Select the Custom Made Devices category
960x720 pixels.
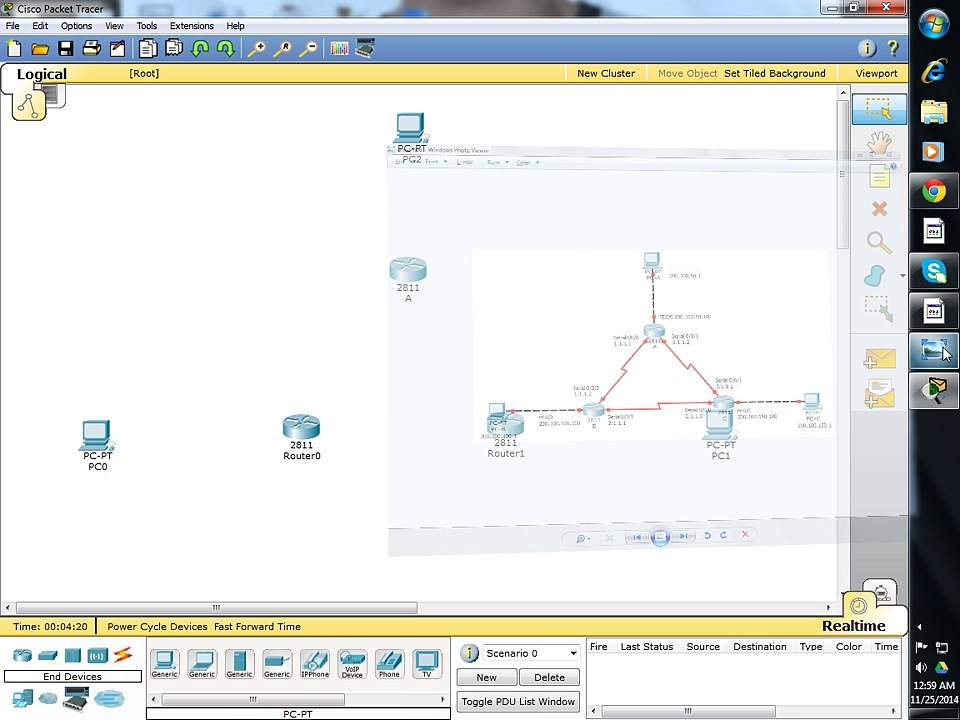pos(76,699)
